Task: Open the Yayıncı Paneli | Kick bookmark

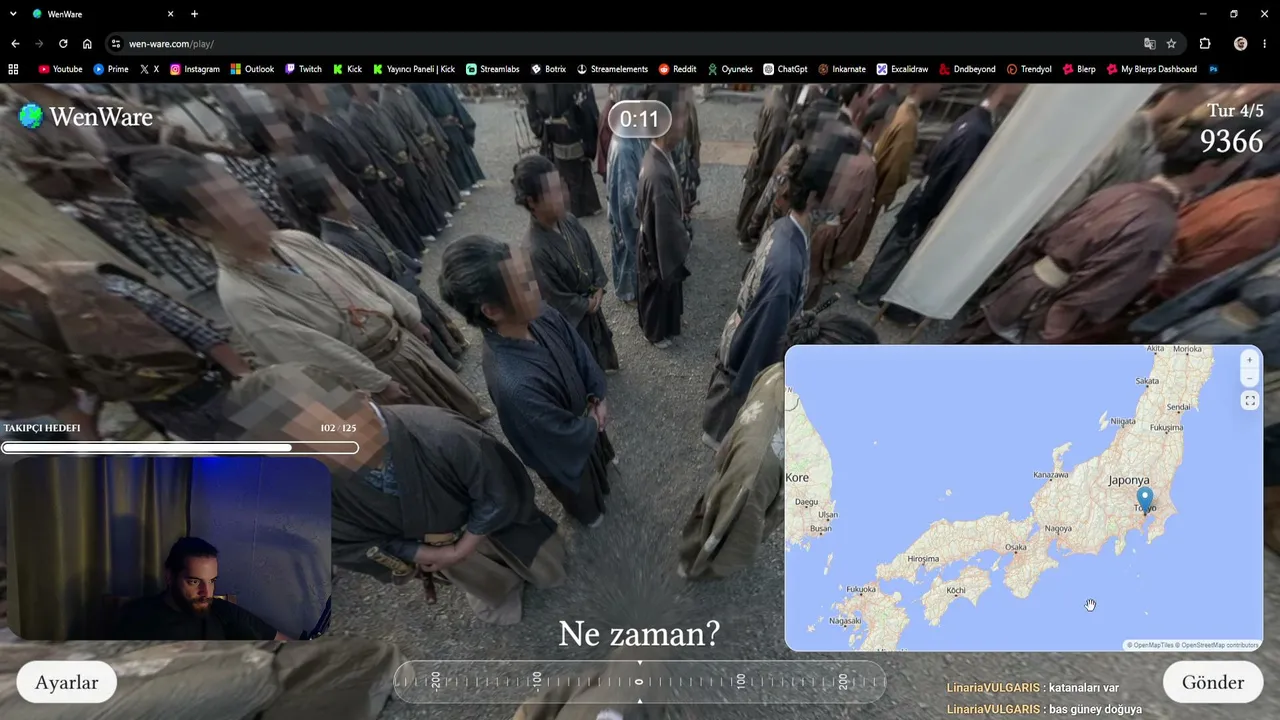Action: [414, 69]
